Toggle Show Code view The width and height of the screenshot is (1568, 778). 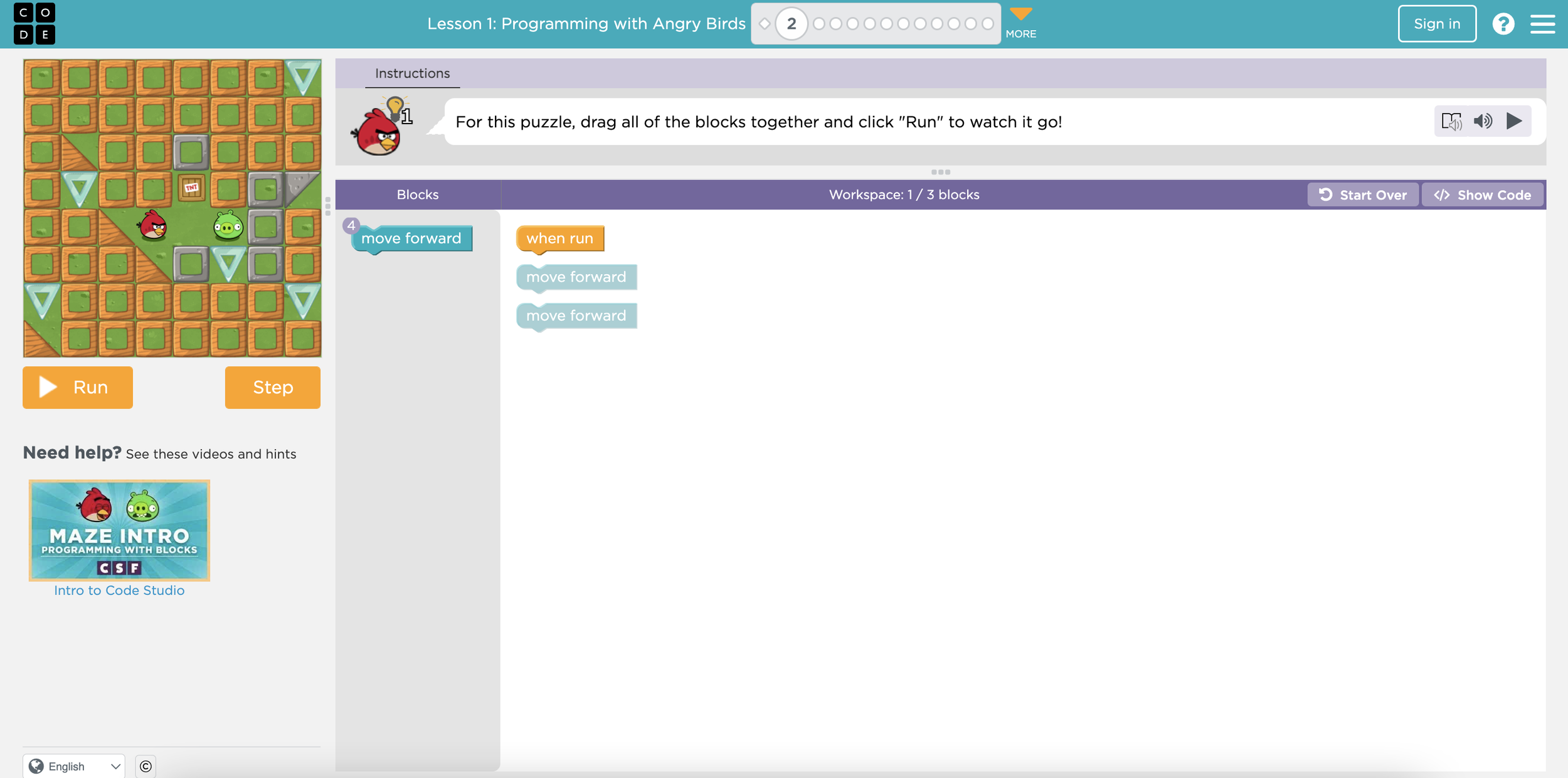tap(1482, 195)
